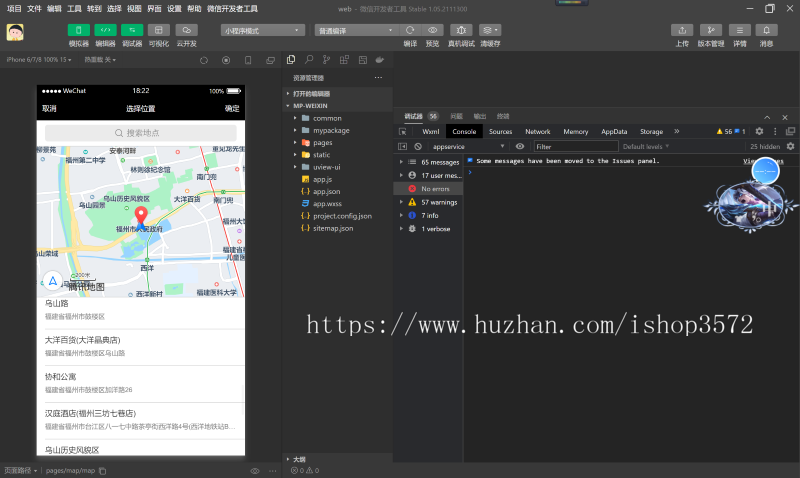Open project details (详情)
The image size is (800, 478).
coord(740,30)
